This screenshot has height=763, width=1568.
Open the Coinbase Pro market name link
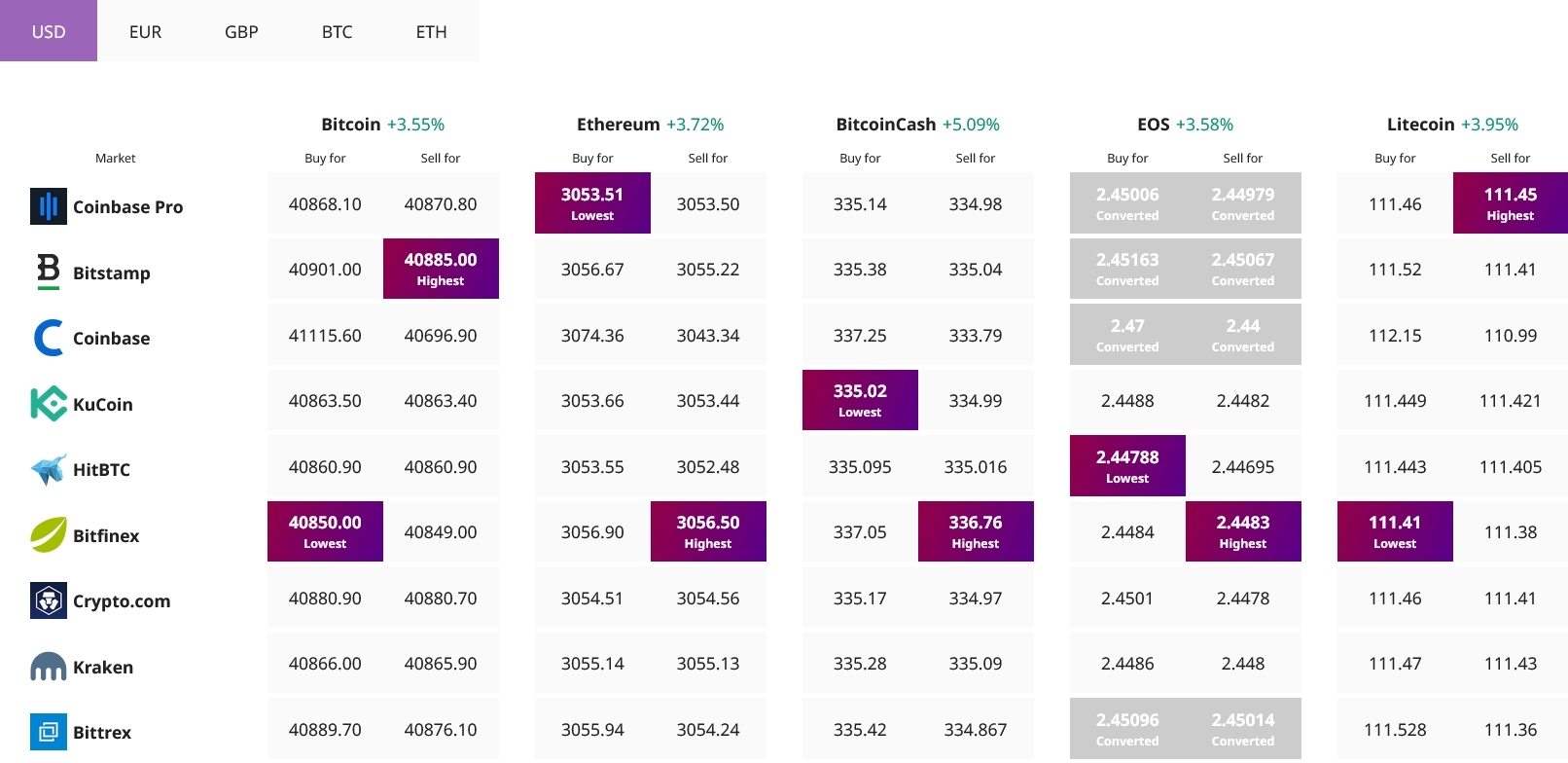click(x=127, y=206)
